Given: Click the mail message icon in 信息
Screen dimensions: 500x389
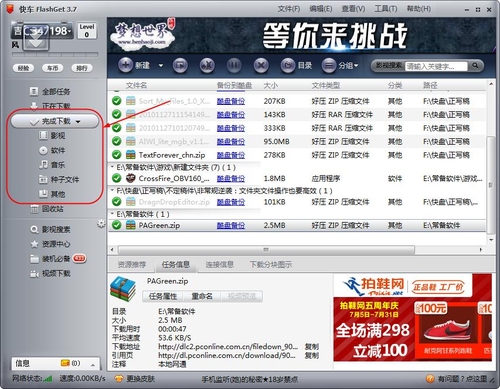Looking at the screenshot, I should [x=65, y=363].
